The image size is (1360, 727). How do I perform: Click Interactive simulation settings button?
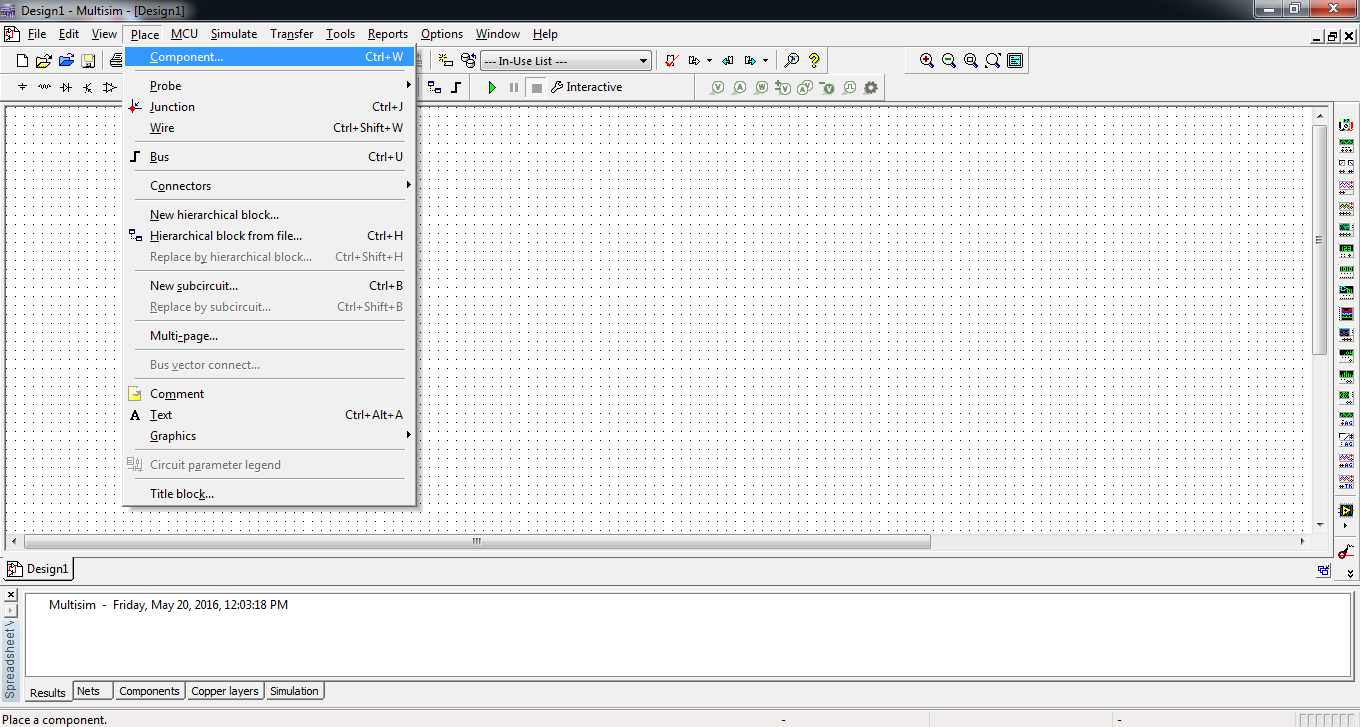pos(586,87)
